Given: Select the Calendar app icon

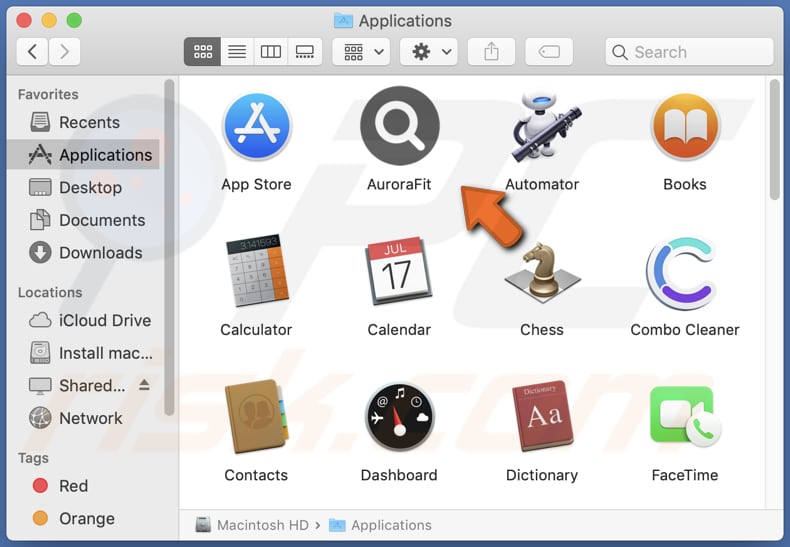Looking at the screenshot, I should (399, 270).
